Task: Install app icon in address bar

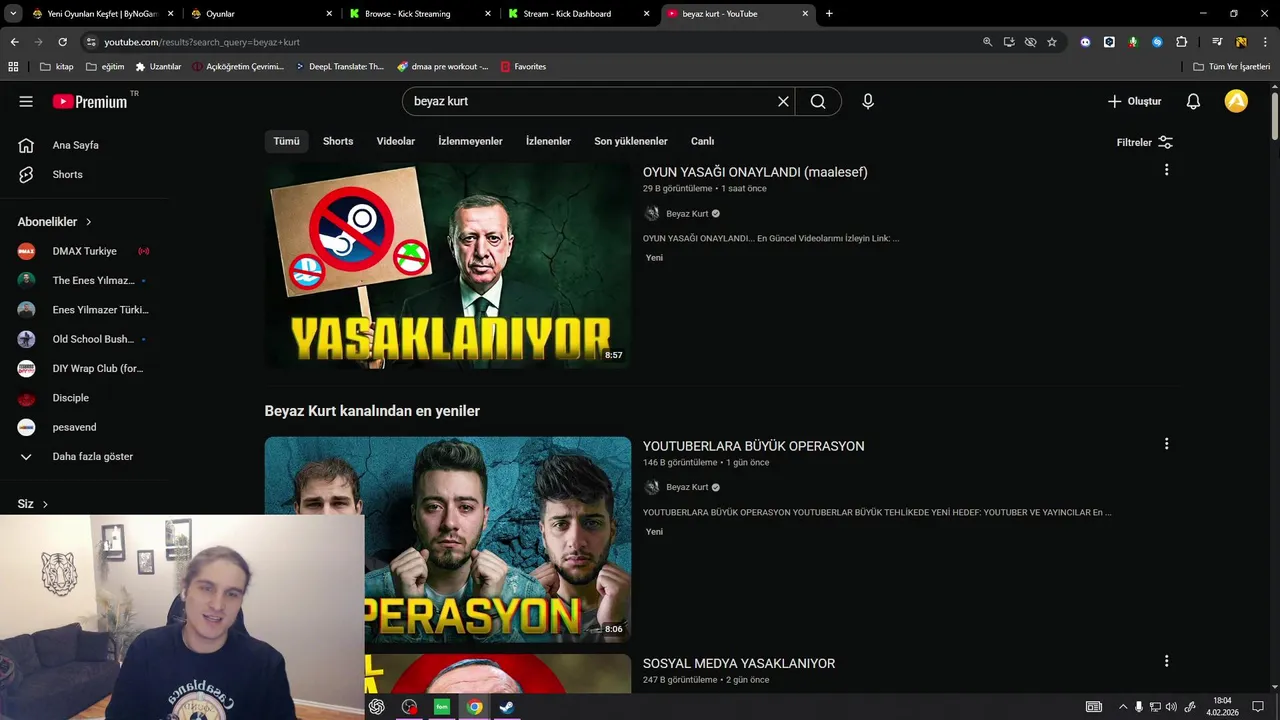Action: pyautogui.click(x=1009, y=42)
